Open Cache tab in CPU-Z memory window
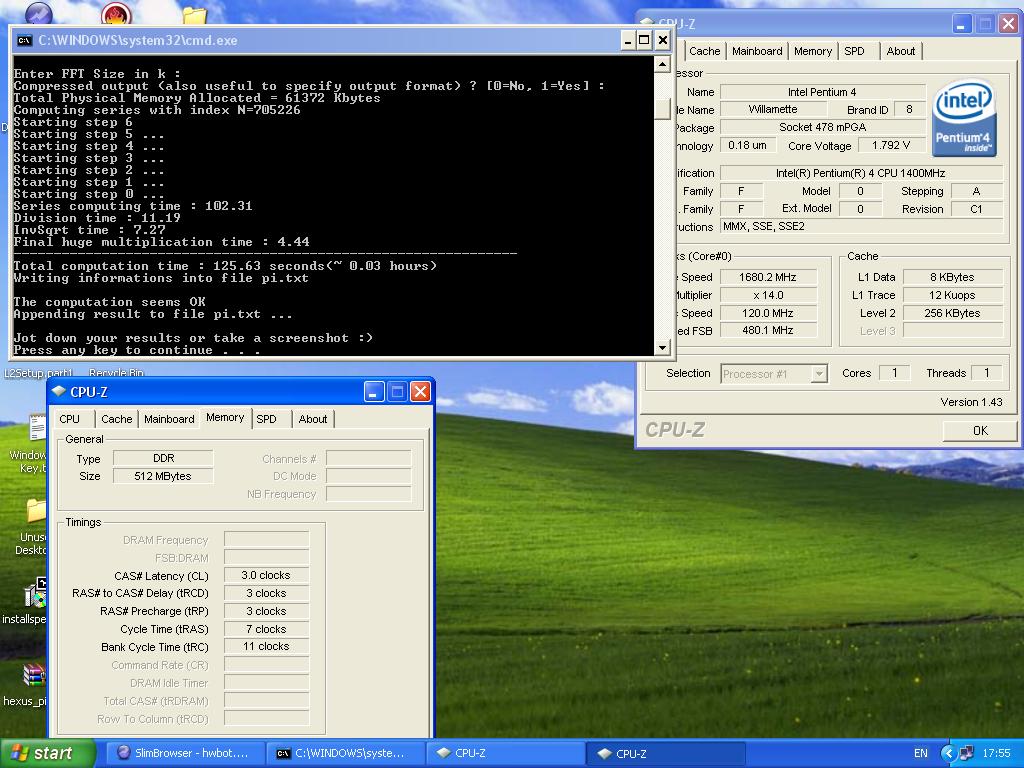 pyautogui.click(x=116, y=419)
